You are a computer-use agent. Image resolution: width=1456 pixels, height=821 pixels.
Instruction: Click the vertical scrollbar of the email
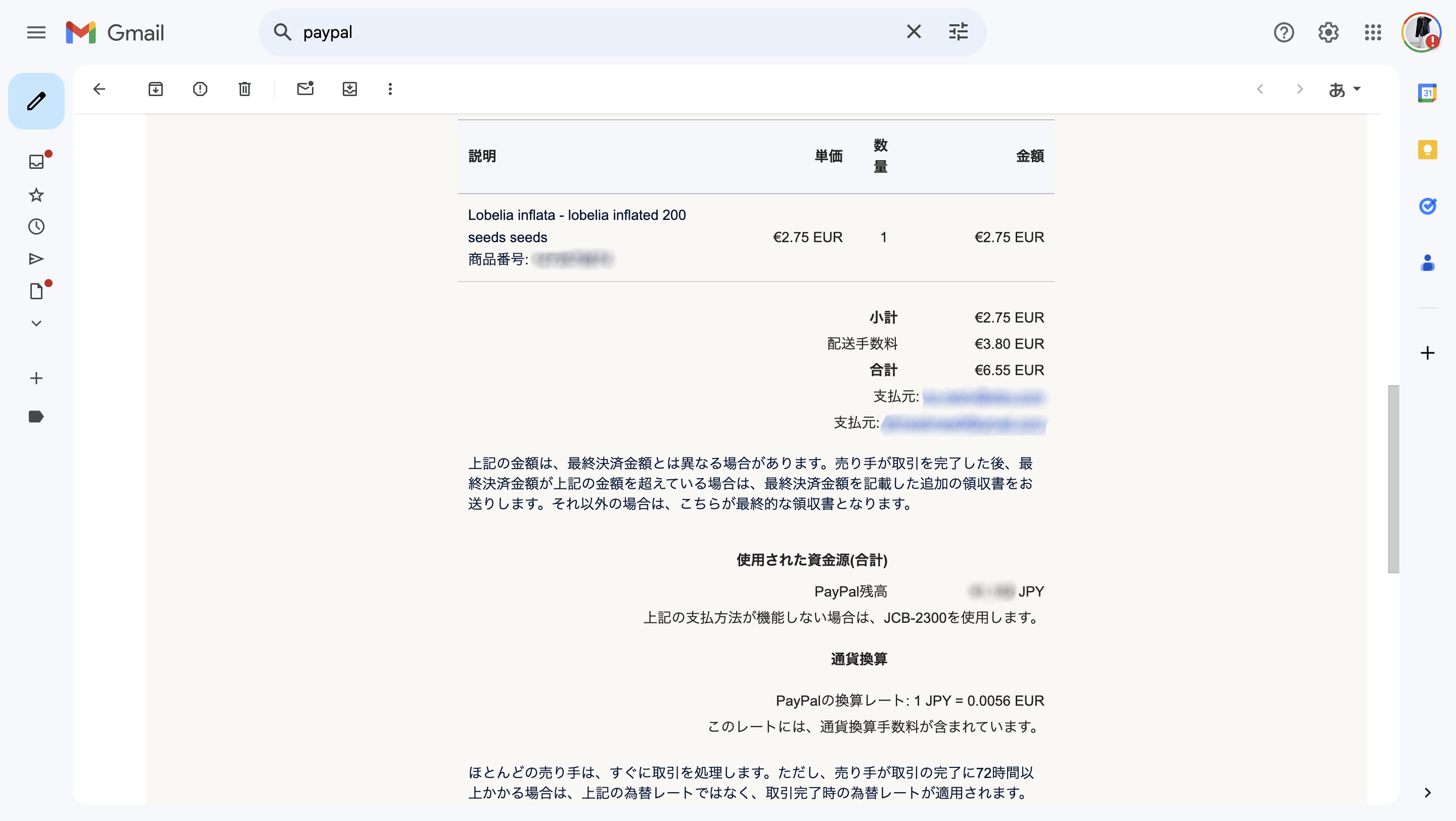click(1393, 479)
